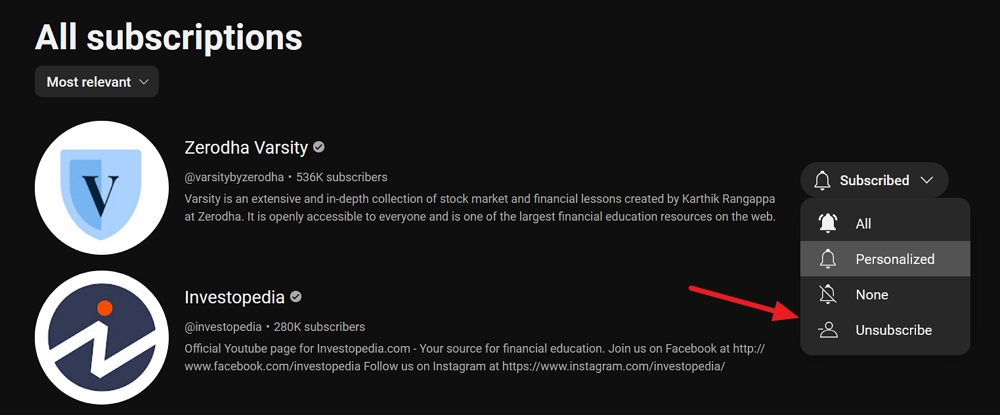Click Zerodha Varsity verified checkmark badge
The image size is (1000, 415).
319,147
